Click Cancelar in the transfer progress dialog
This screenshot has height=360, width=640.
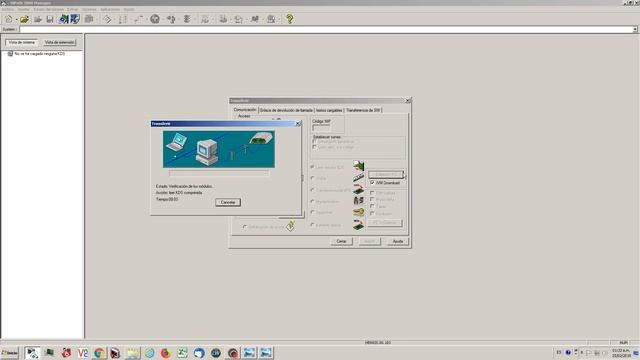point(228,202)
